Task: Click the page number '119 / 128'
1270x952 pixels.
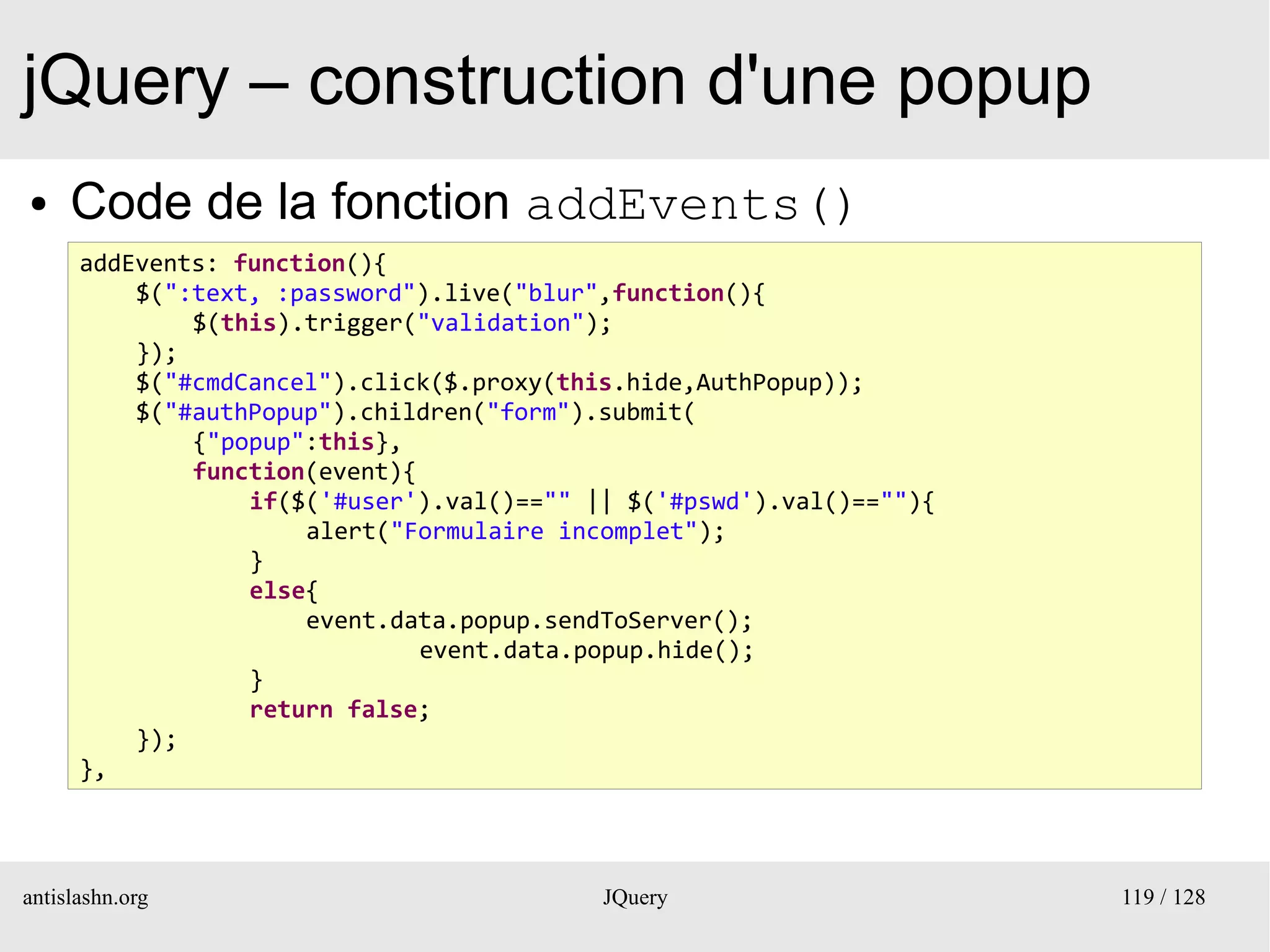Action: coord(1163,897)
